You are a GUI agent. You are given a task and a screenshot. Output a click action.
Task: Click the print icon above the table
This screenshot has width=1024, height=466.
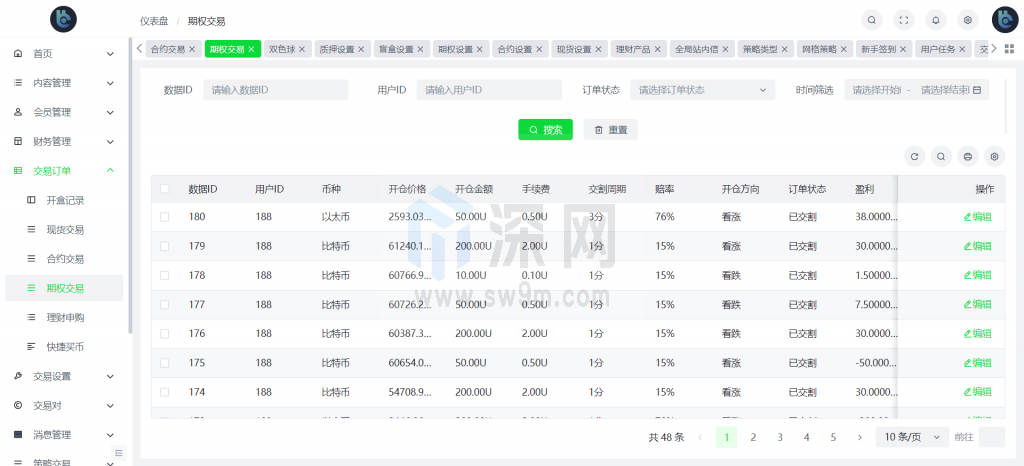967,156
